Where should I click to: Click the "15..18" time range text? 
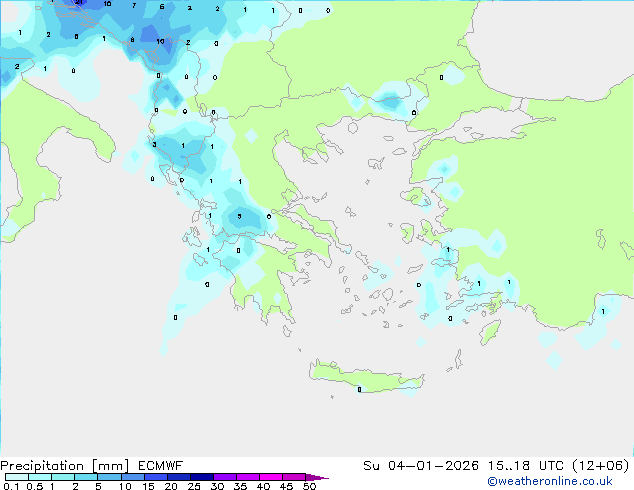(509, 466)
